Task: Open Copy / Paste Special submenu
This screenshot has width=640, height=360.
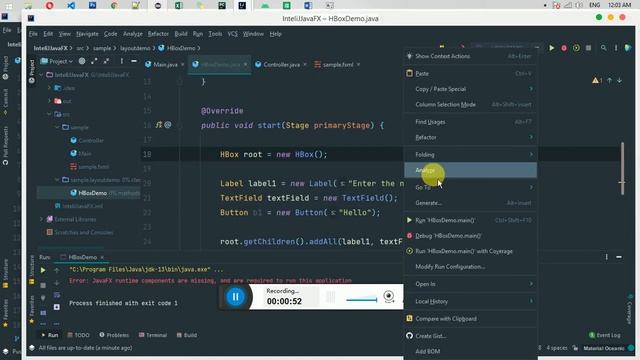Action: (x=470, y=89)
